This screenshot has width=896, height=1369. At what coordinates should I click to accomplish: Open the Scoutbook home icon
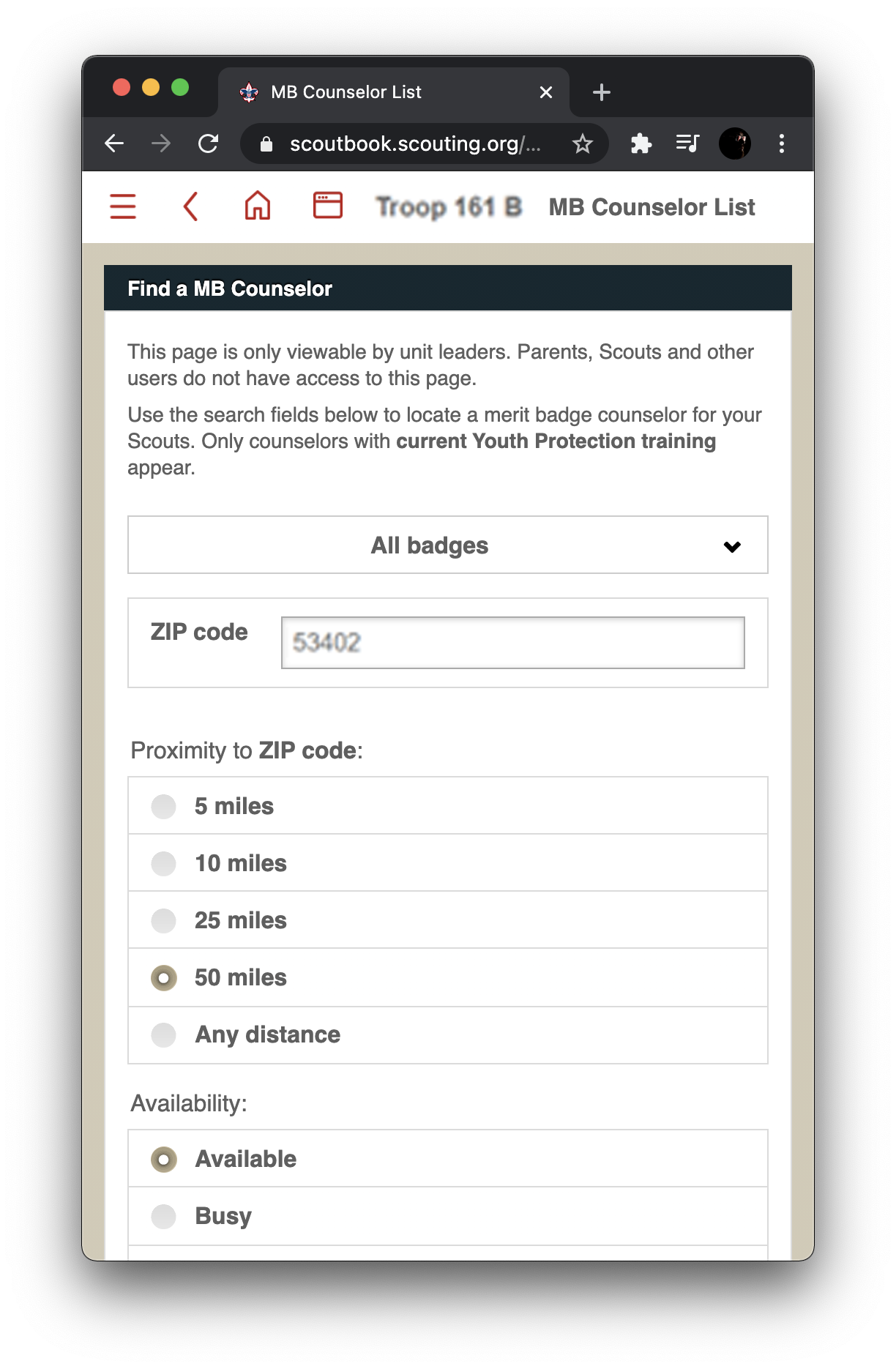click(258, 206)
